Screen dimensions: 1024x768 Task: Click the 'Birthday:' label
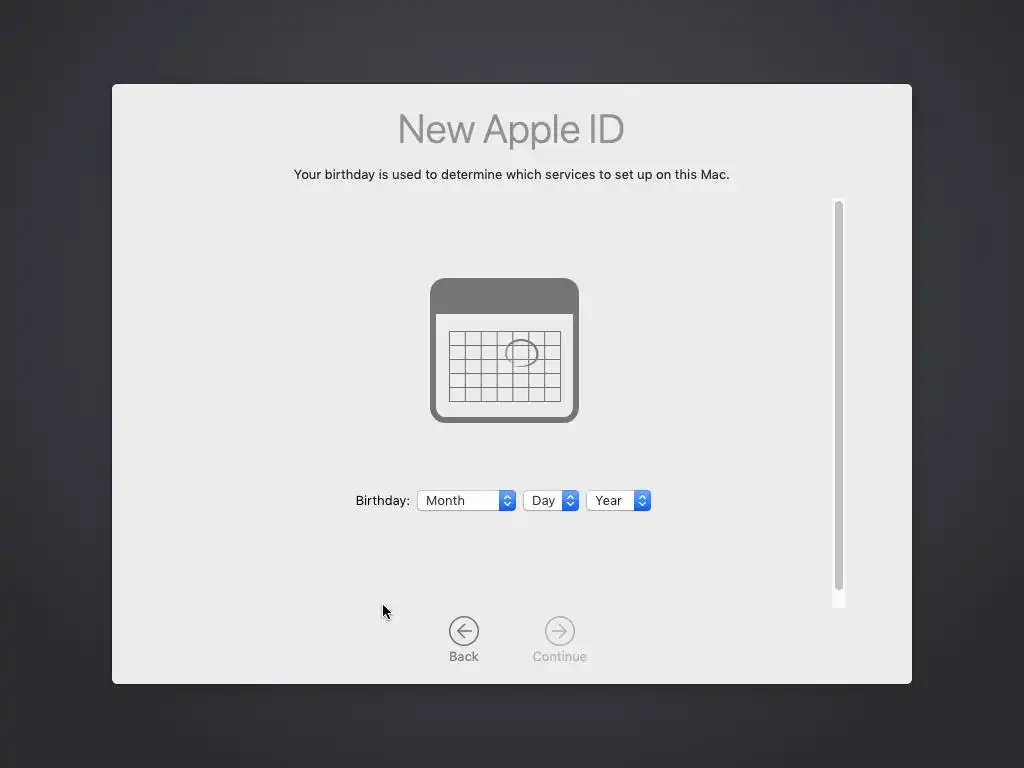coord(383,500)
